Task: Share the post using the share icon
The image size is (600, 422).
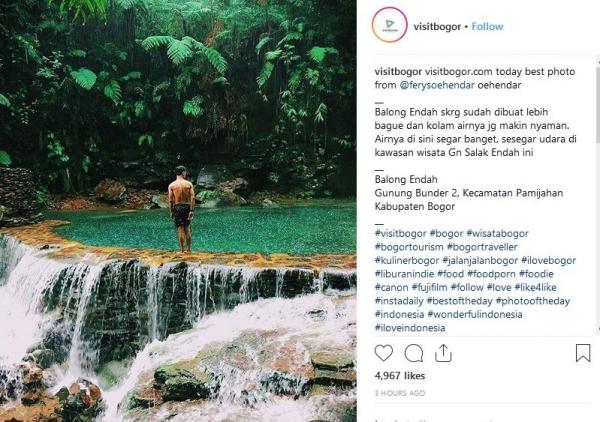Action: click(443, 353)
